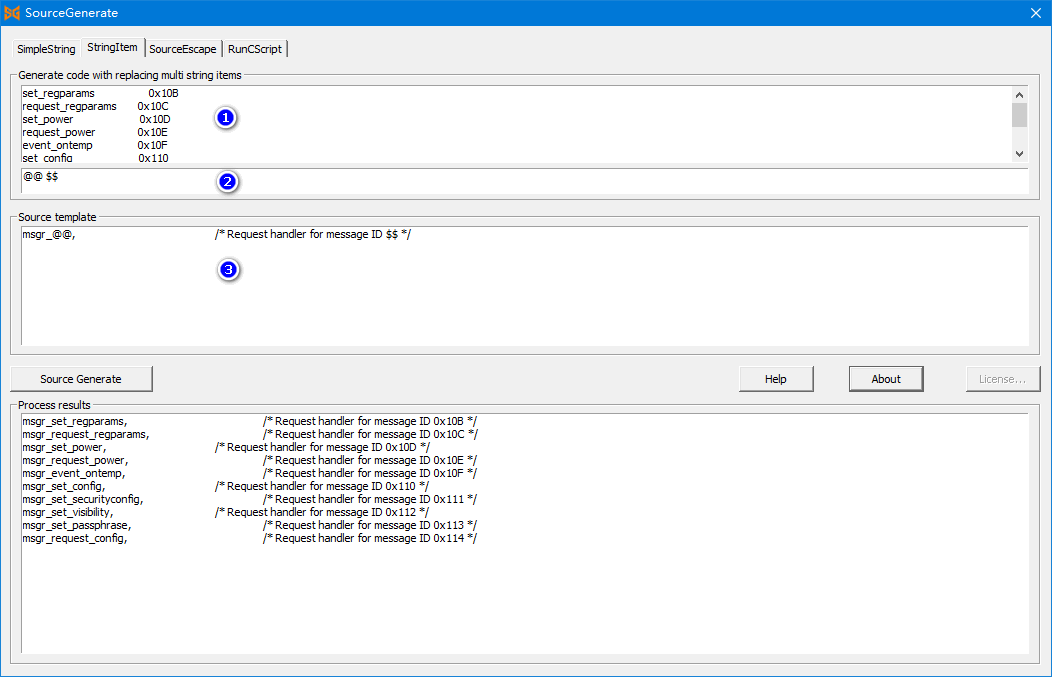Click the About button
Screen dimensions: 1052x677
tap(885, 379)
